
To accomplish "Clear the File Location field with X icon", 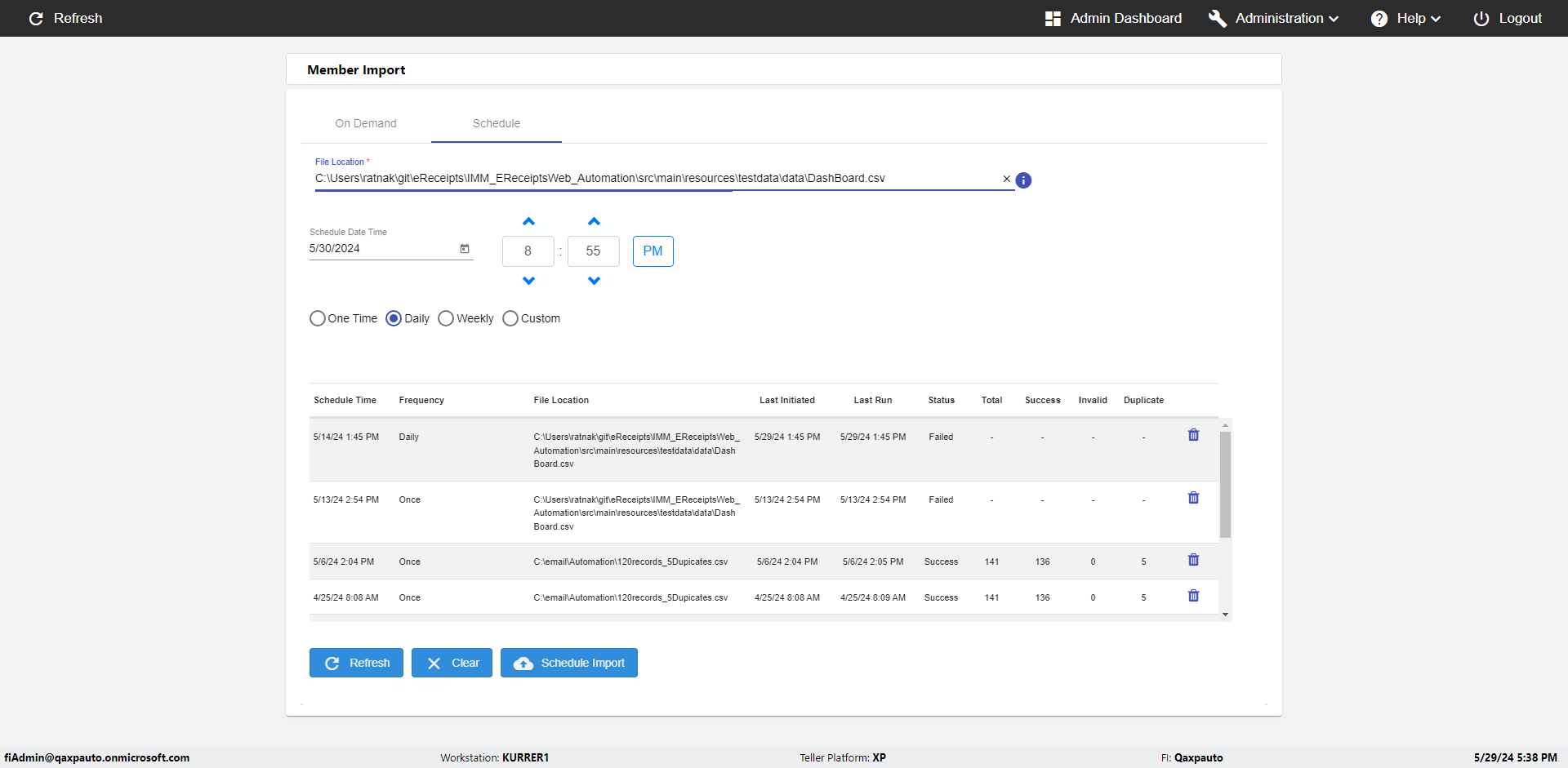I will pos(1006,179).
